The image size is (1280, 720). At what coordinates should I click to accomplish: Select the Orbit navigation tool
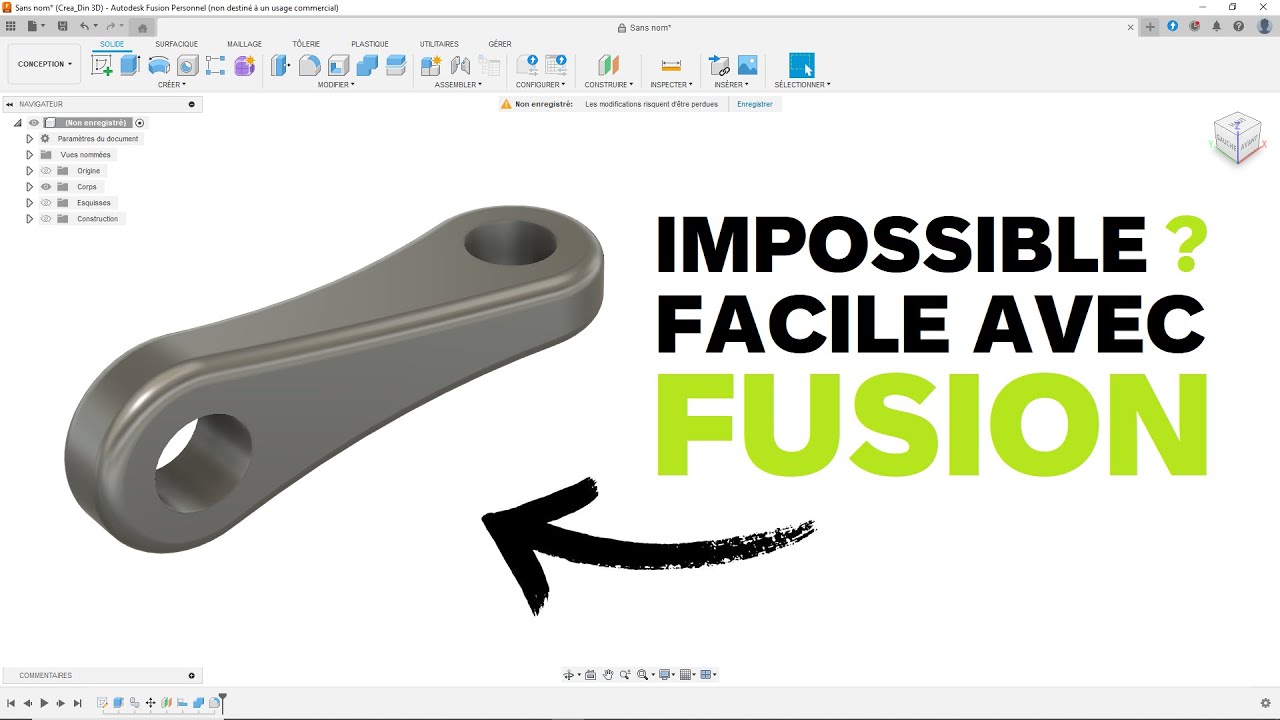[569, 675]
